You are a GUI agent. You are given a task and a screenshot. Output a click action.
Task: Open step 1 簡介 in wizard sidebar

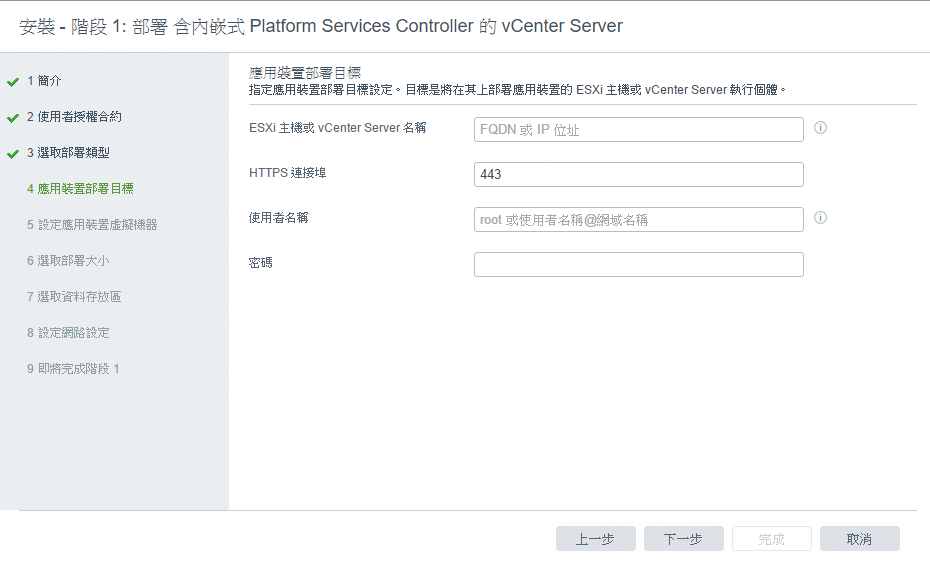[44, 81]
